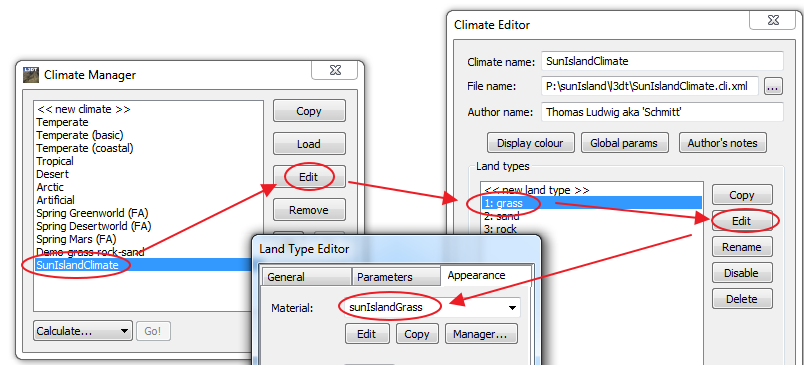Click the File name input field

650,87
